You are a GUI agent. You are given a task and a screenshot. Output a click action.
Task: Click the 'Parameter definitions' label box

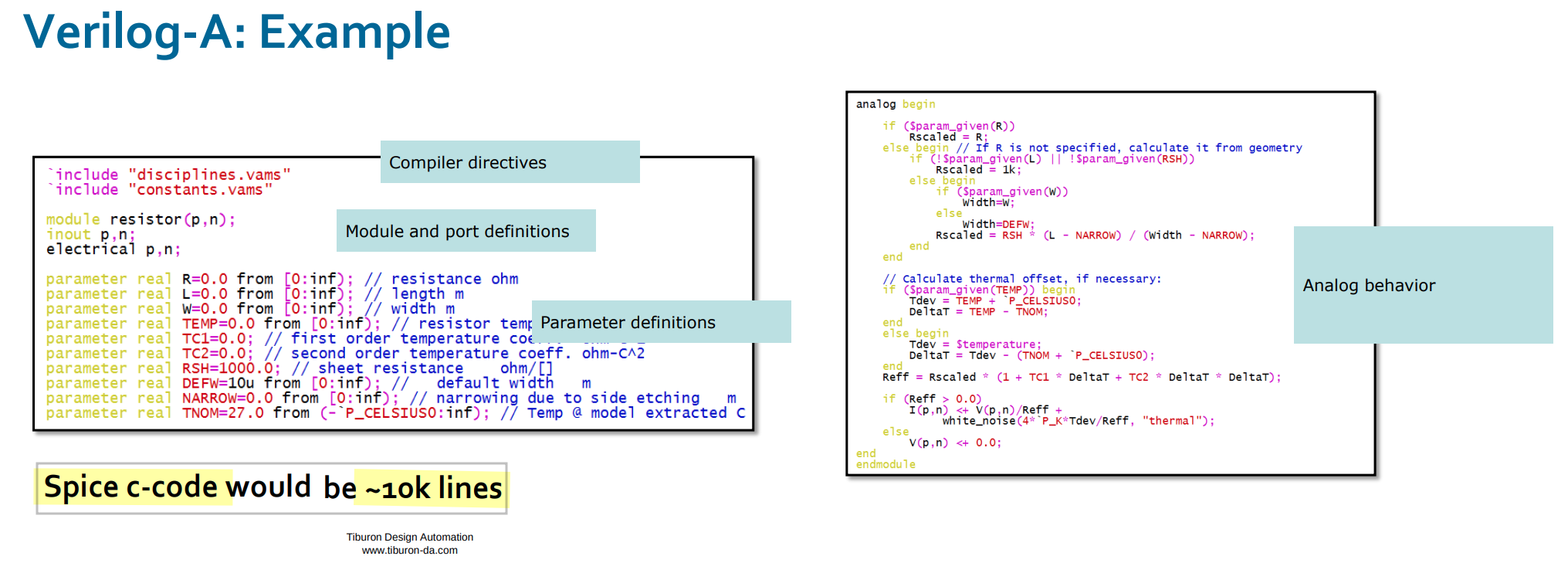(661, 322)
